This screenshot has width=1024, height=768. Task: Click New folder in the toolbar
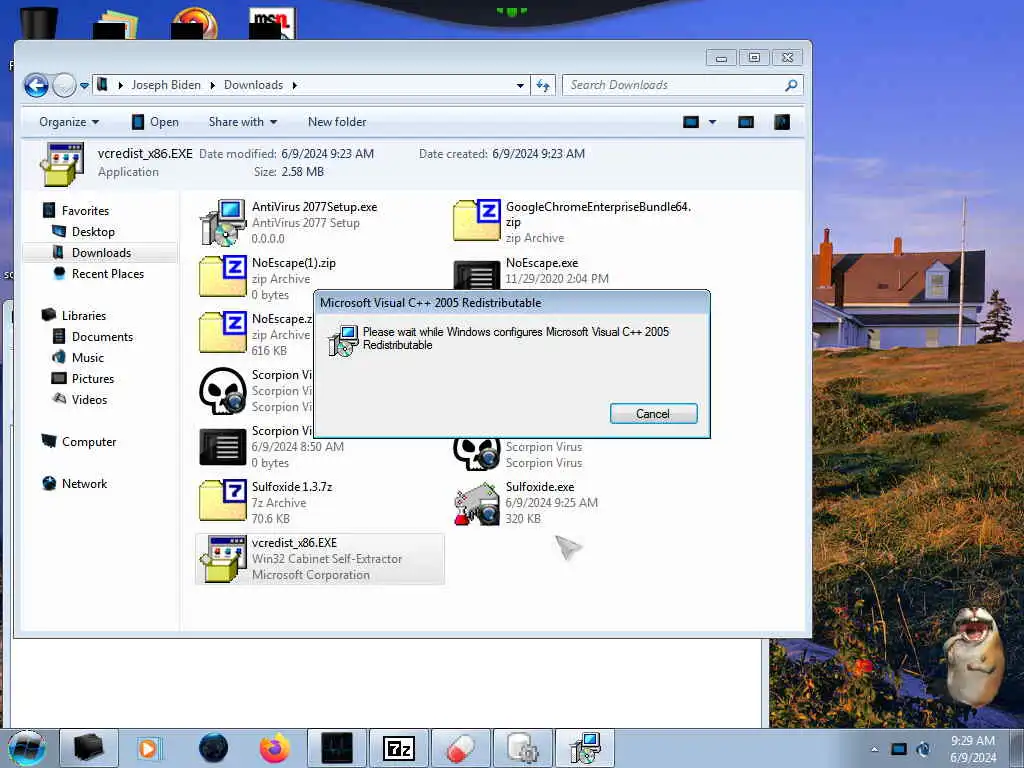point(337,122)
